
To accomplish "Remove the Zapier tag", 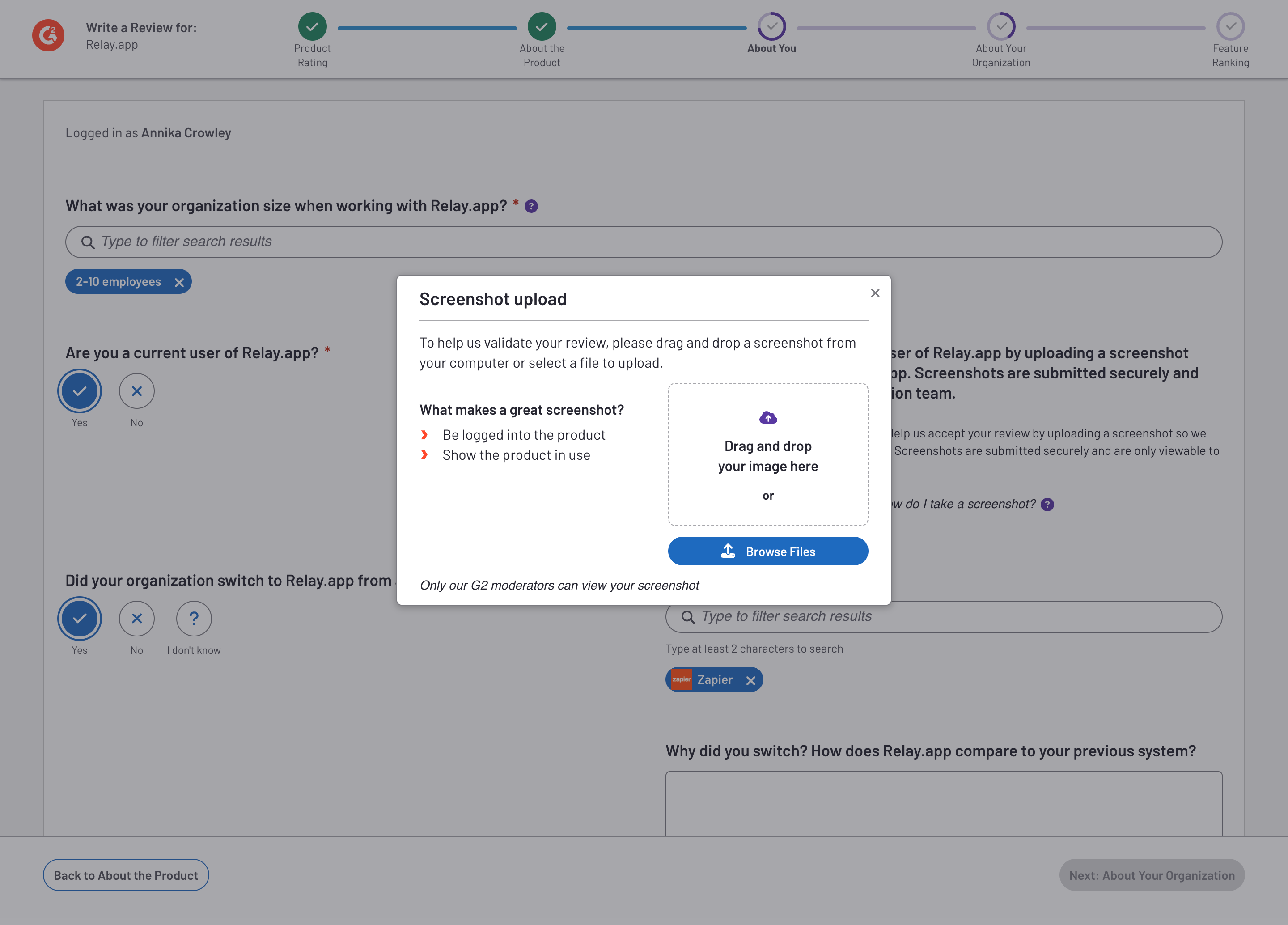I will point(750,680).
